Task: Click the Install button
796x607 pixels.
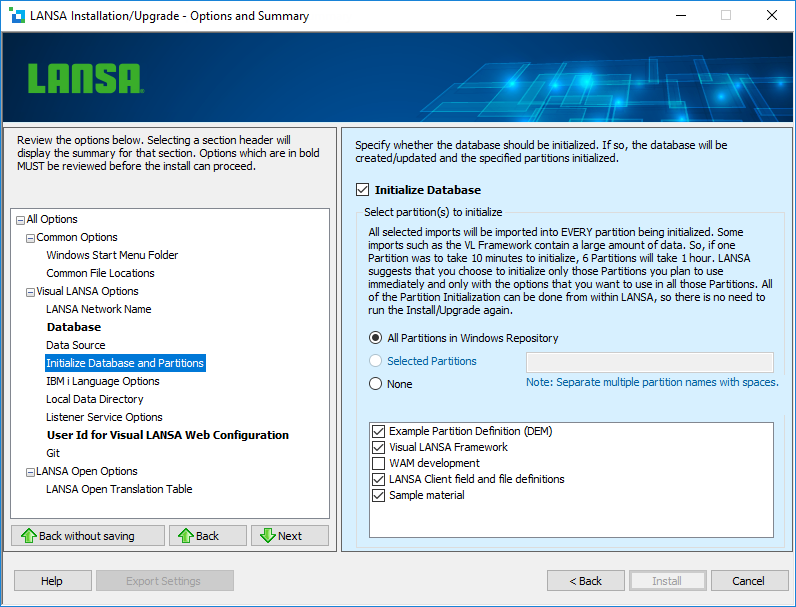Action: click(668, 581)
